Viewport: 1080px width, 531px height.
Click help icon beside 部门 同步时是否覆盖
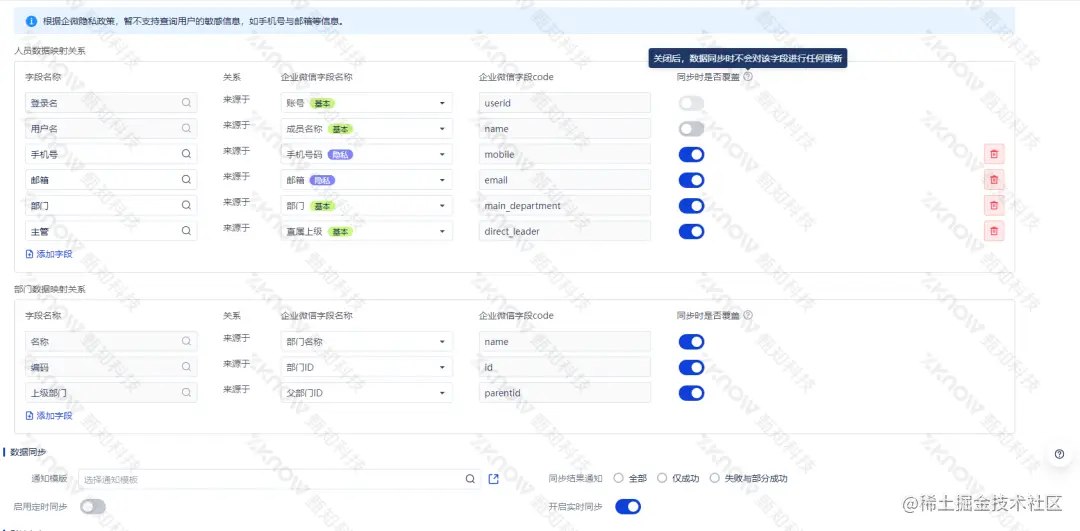748,315
